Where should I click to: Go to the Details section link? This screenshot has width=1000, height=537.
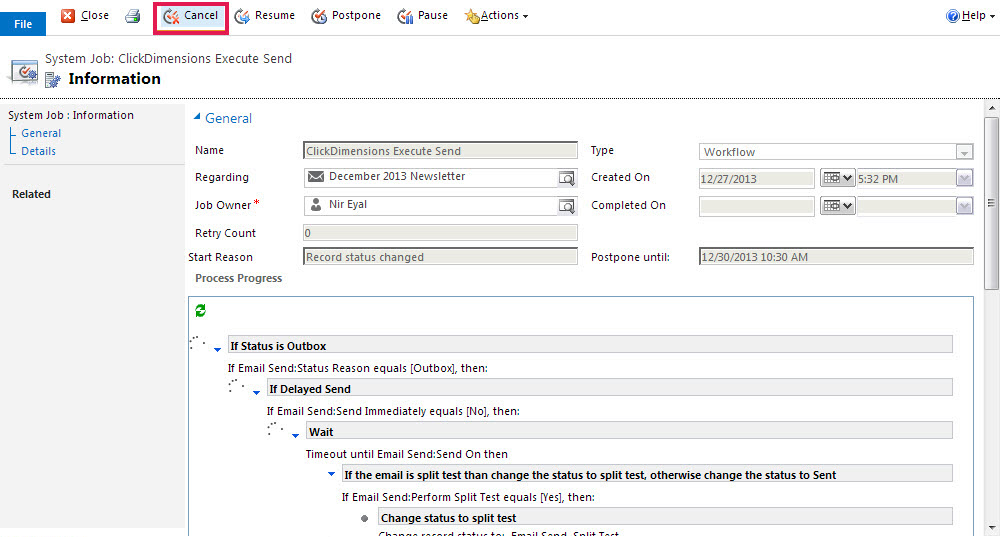click(x=38, y=151)
